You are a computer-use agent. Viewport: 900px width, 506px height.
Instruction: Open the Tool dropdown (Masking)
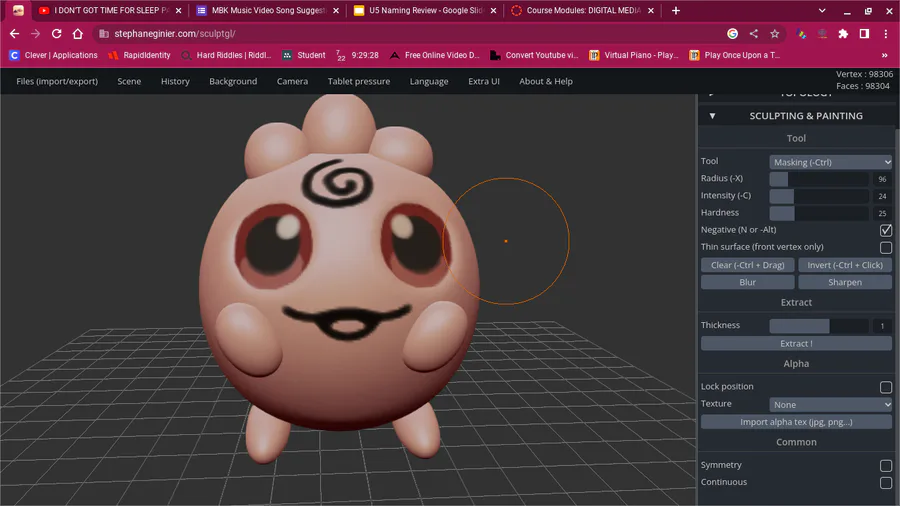(831, 162)
